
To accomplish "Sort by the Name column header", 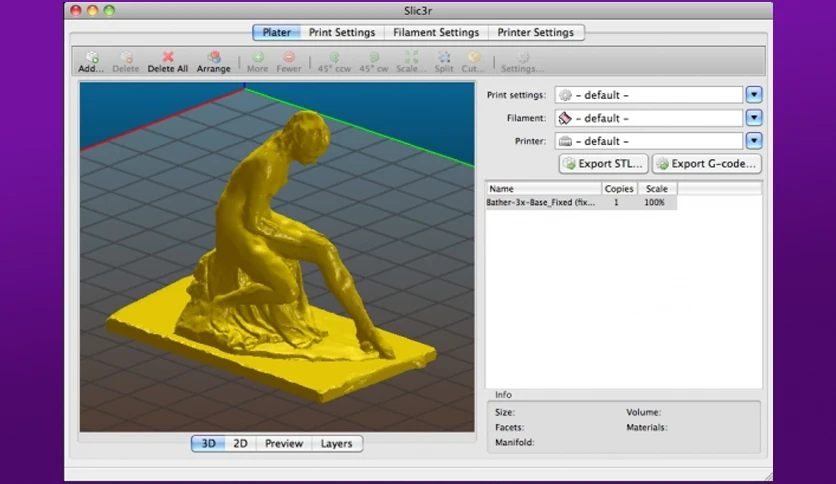I will click(x=544, y=189).
